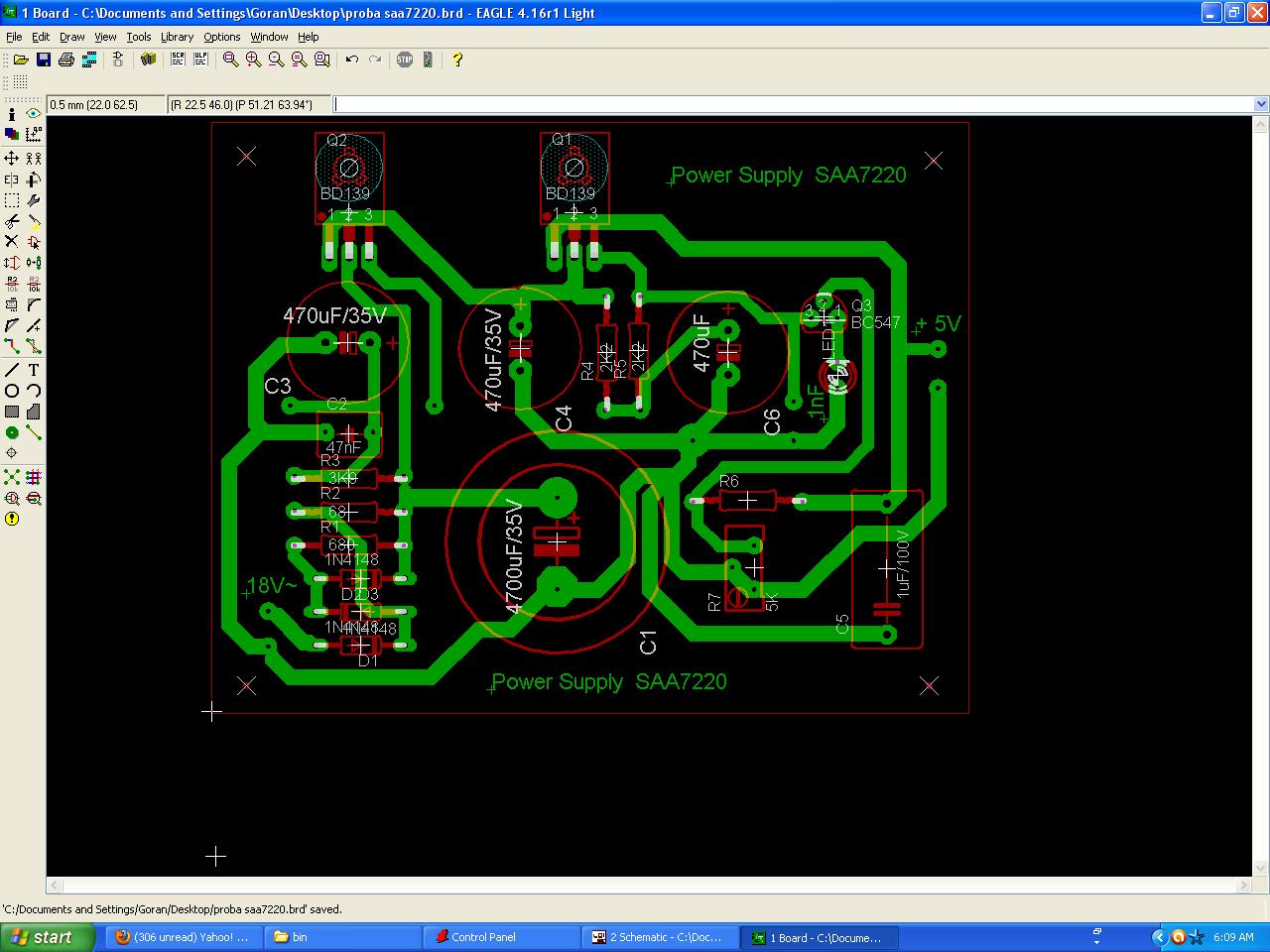
Task: Select the Ripup tool
Action: pyautogui.click(x=34, y=346)
